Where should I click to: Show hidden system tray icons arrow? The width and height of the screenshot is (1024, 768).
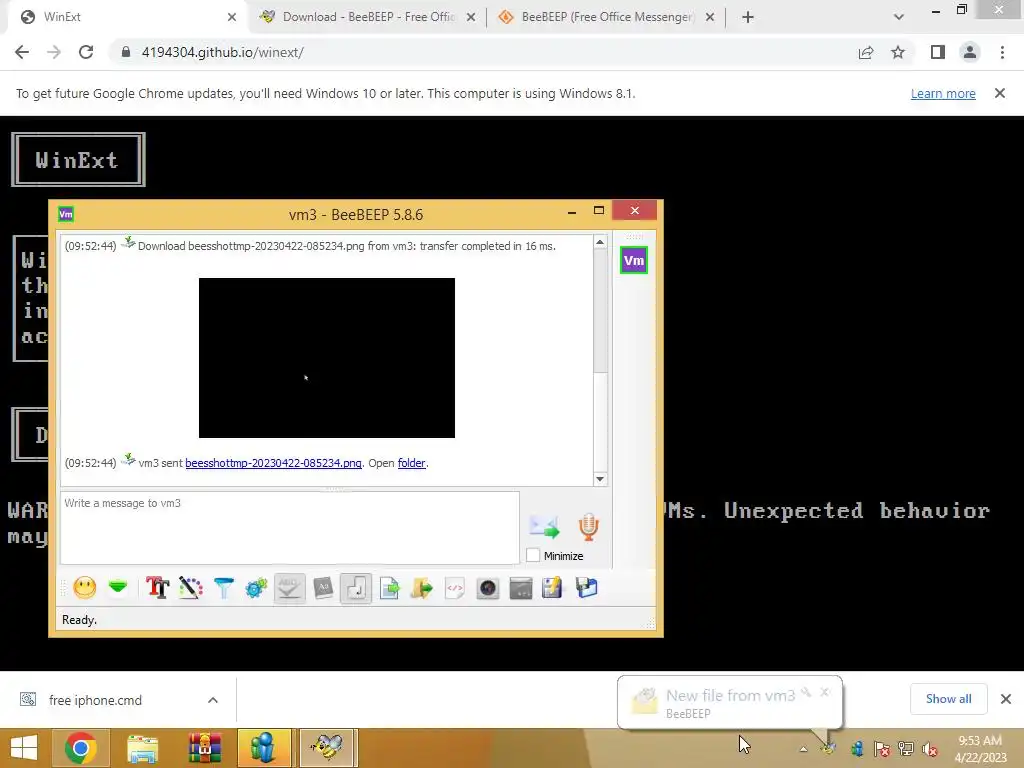[x=803, y=749]
